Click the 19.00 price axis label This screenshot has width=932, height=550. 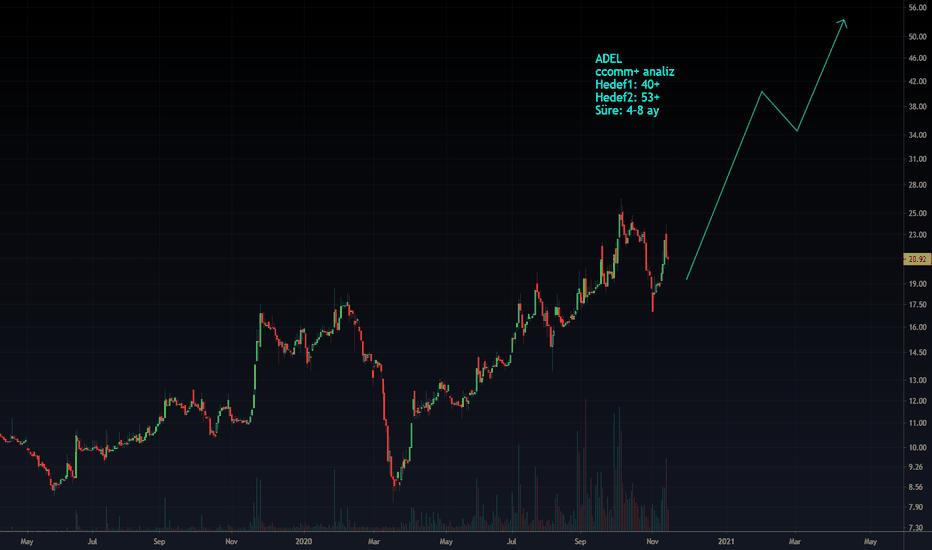(x=917, y=284)
